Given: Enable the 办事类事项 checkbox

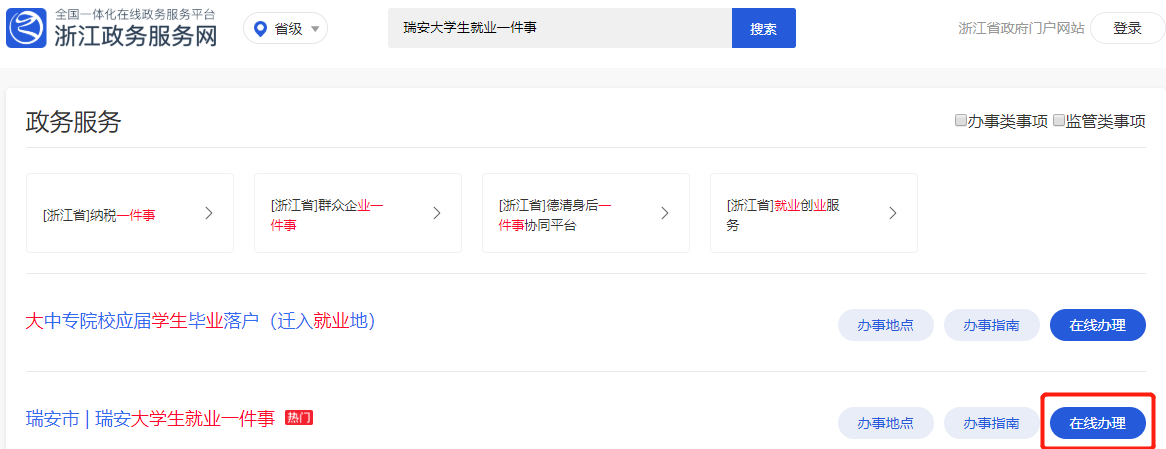Looking at the screenshot, I should coord(961,120).
